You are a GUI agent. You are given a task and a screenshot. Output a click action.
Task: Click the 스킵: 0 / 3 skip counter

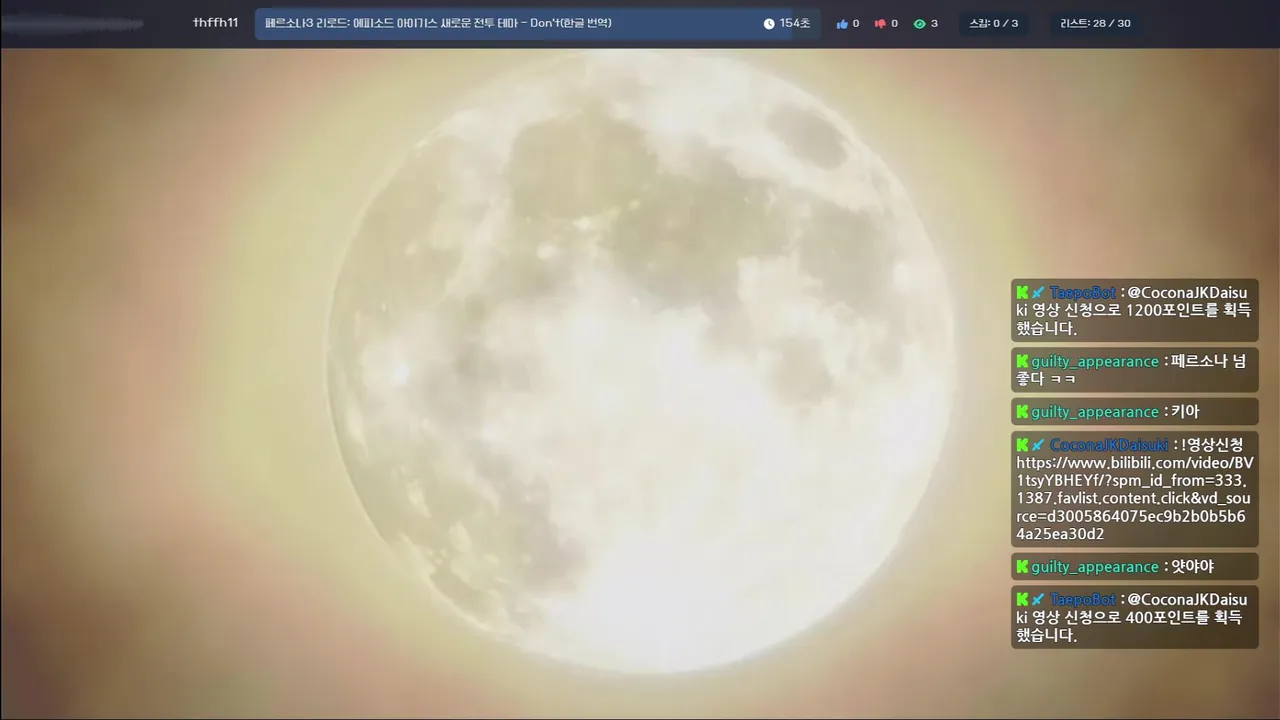(x=994, y=23)
